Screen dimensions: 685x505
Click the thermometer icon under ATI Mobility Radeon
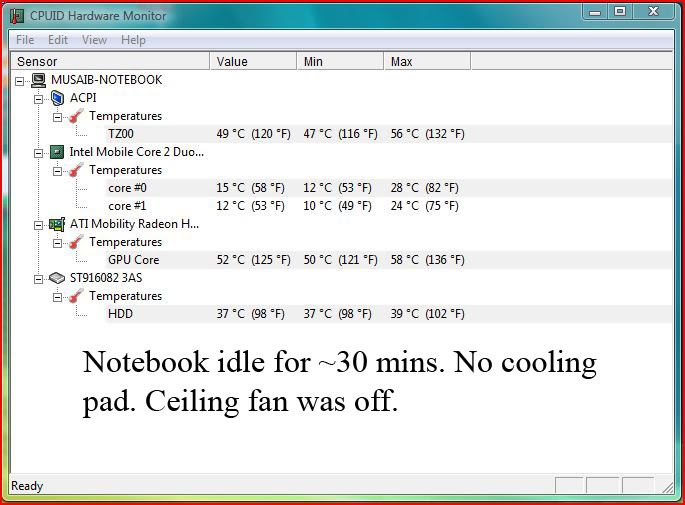click(x=76, y=242)
